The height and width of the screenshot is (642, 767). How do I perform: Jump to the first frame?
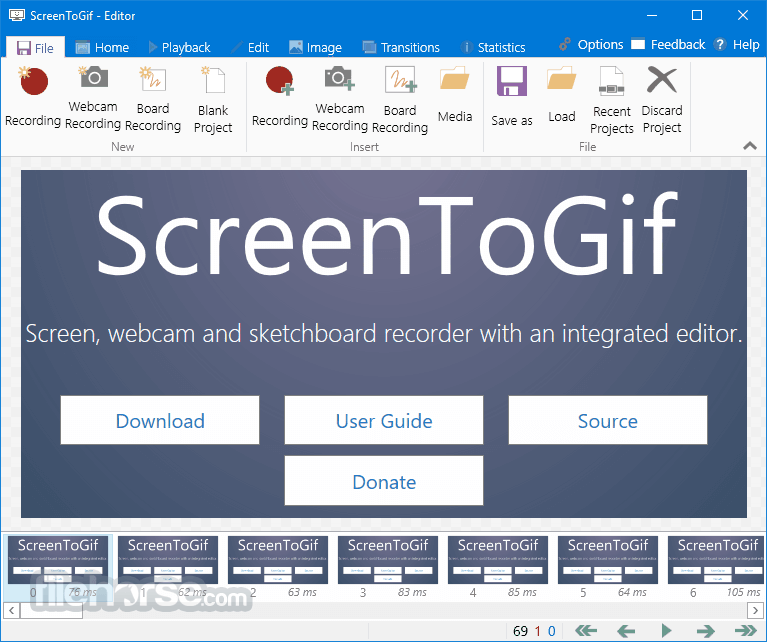[586, 631]
